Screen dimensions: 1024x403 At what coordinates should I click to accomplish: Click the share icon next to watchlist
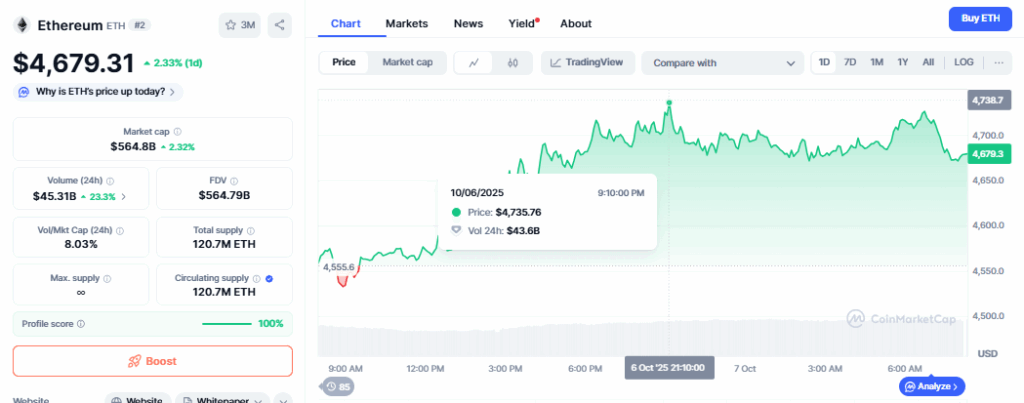(x=279, y=25)
